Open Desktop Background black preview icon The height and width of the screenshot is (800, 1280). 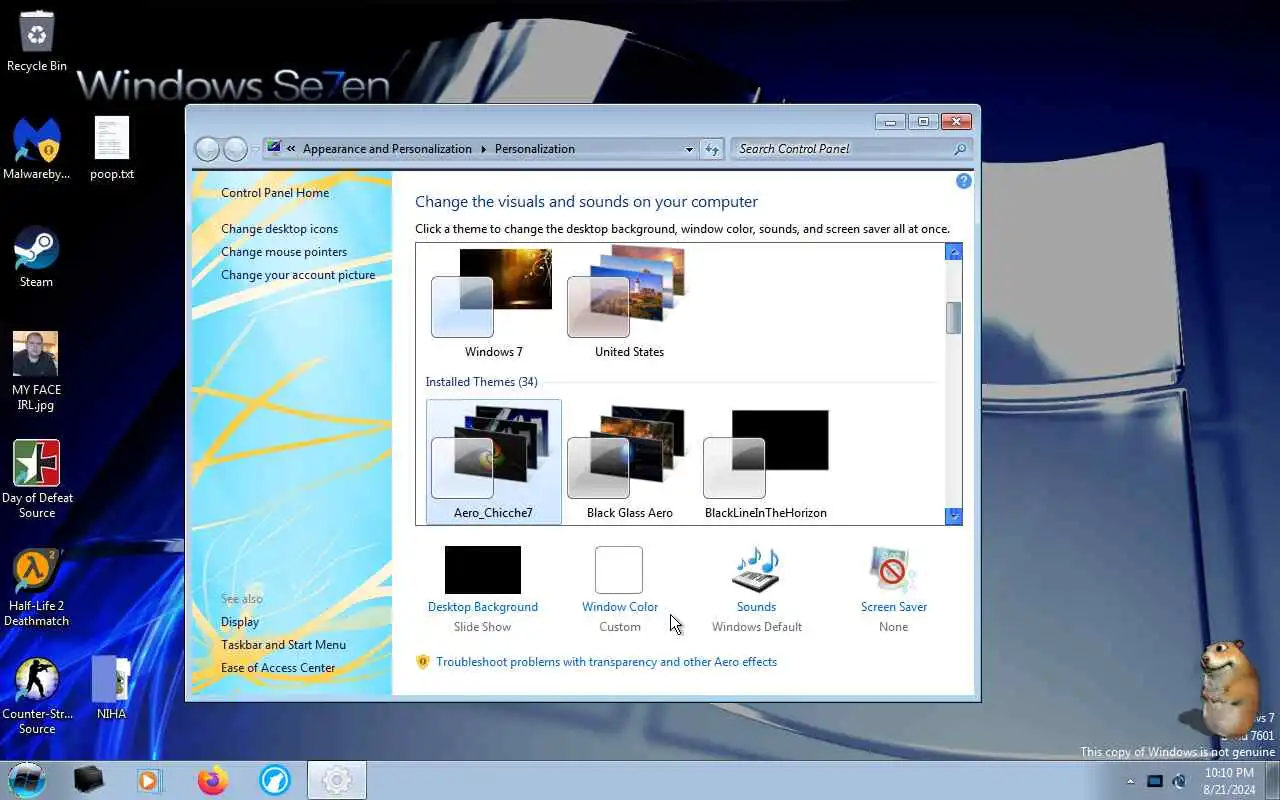483,570
